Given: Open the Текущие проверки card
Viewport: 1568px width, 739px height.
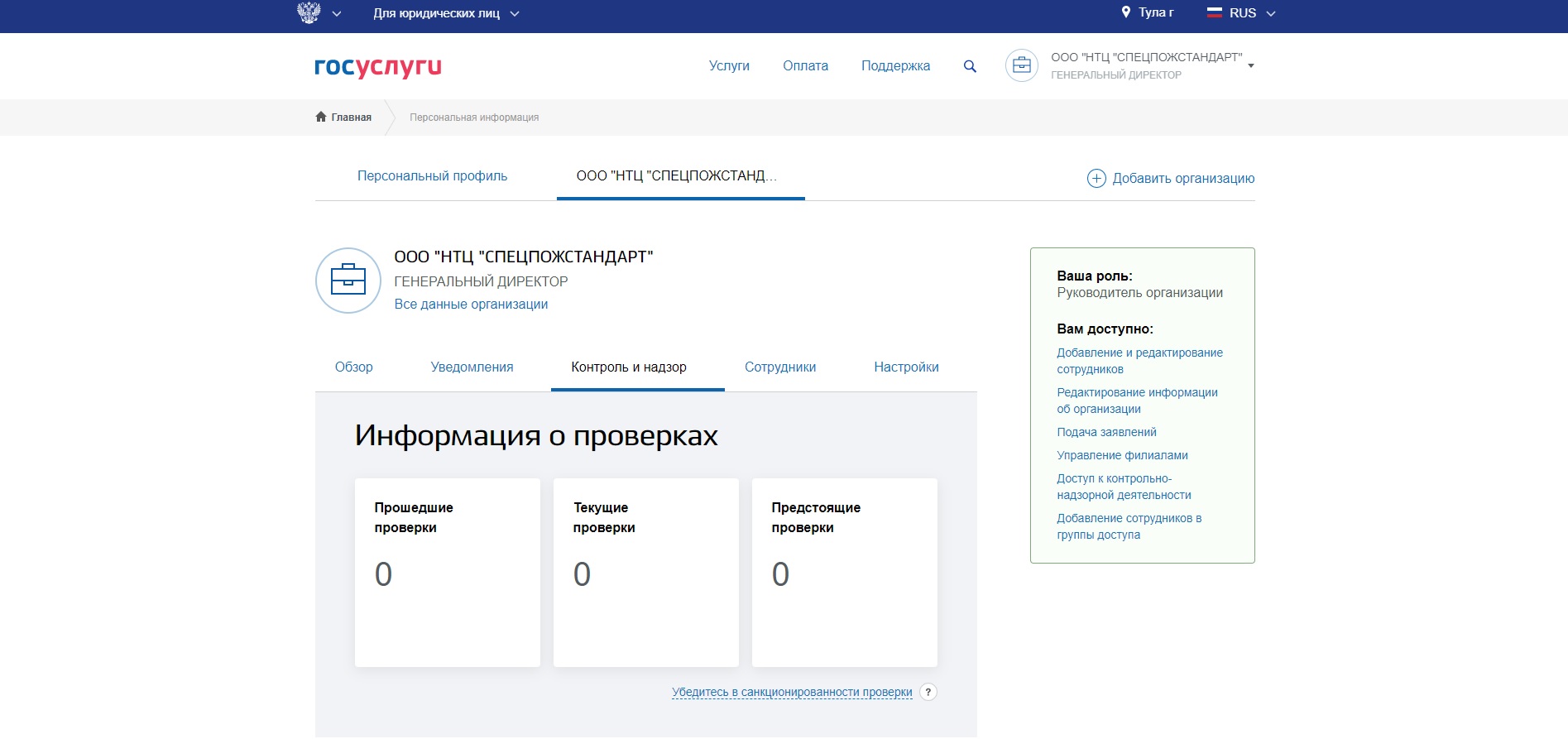Looking at the screenshot, I should tap(646, 573).
